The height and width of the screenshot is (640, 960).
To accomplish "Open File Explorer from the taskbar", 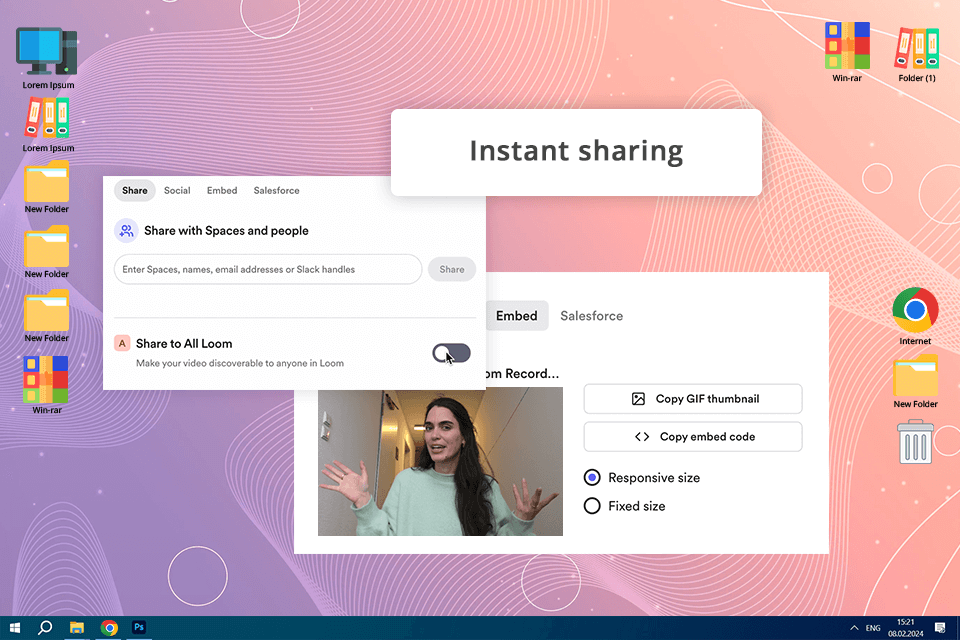I will click(77, 628).
